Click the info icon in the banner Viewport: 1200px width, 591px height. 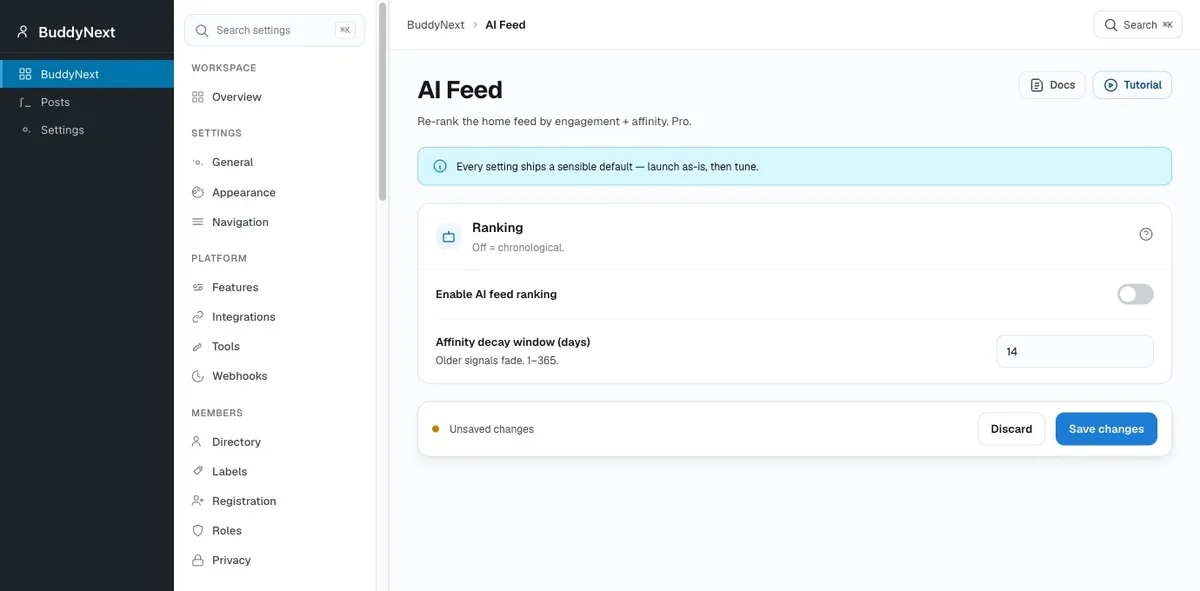(x=440, y=166)
